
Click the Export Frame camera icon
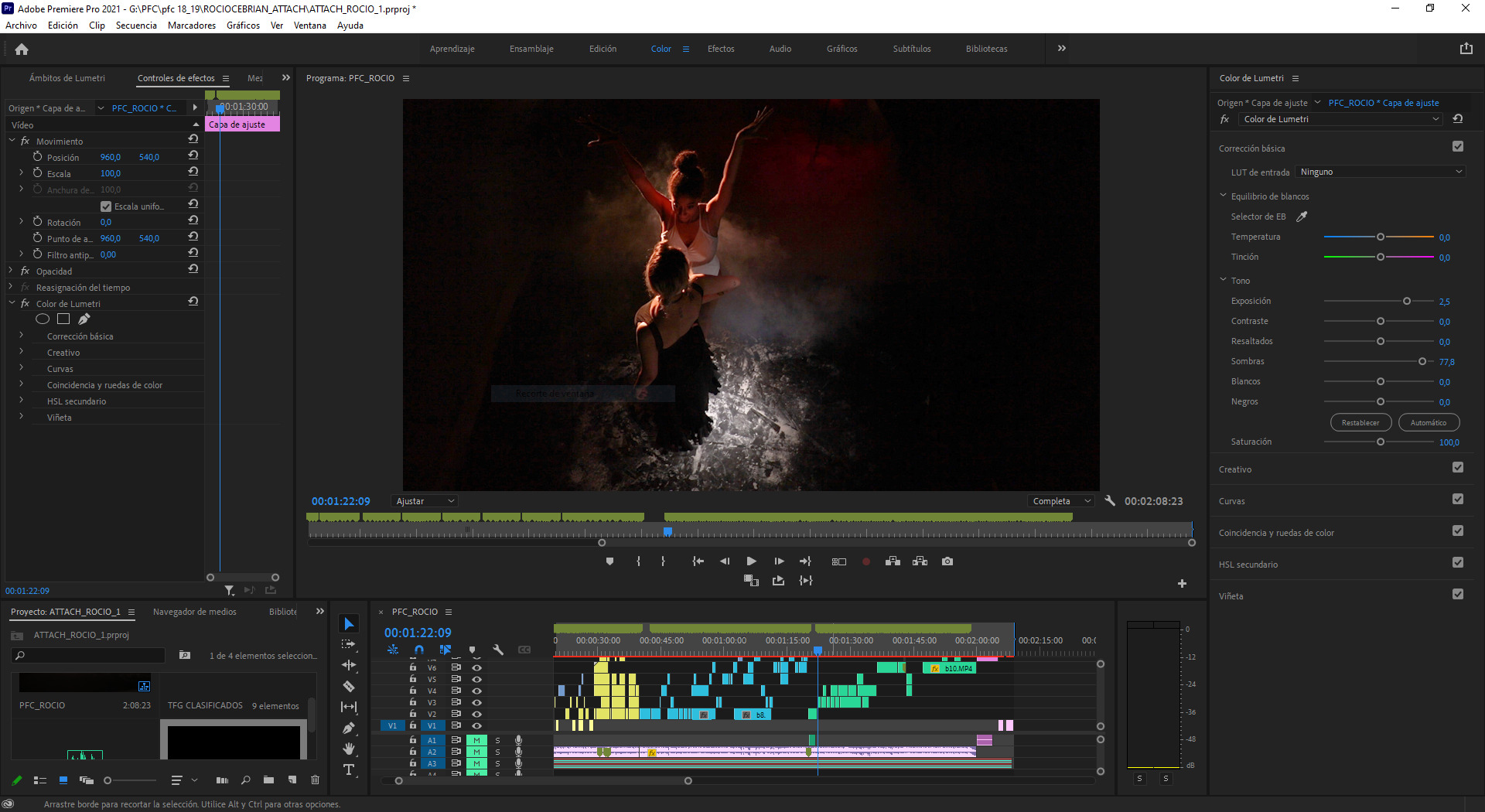coord(947,561)
